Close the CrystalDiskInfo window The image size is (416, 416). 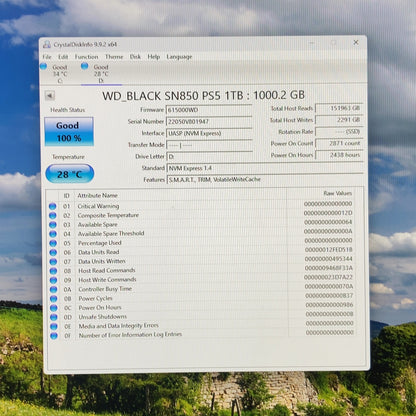pos(356,42)
